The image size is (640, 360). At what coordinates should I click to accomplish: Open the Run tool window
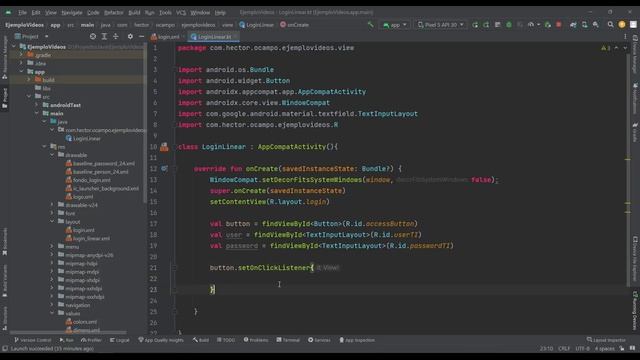[67, 340]
